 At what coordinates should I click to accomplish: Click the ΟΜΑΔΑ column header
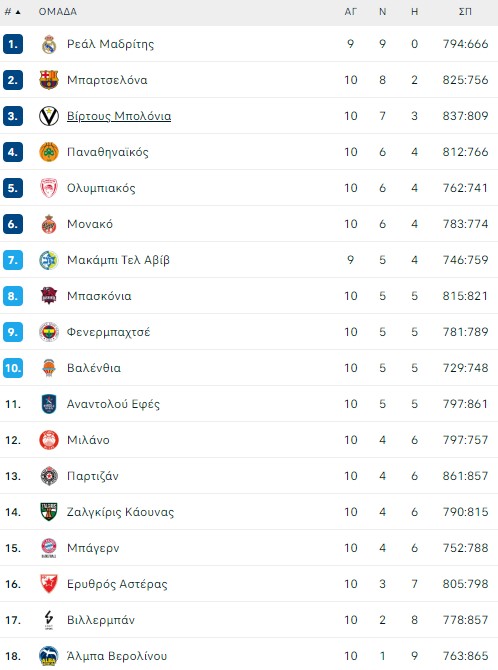(58, 12)
